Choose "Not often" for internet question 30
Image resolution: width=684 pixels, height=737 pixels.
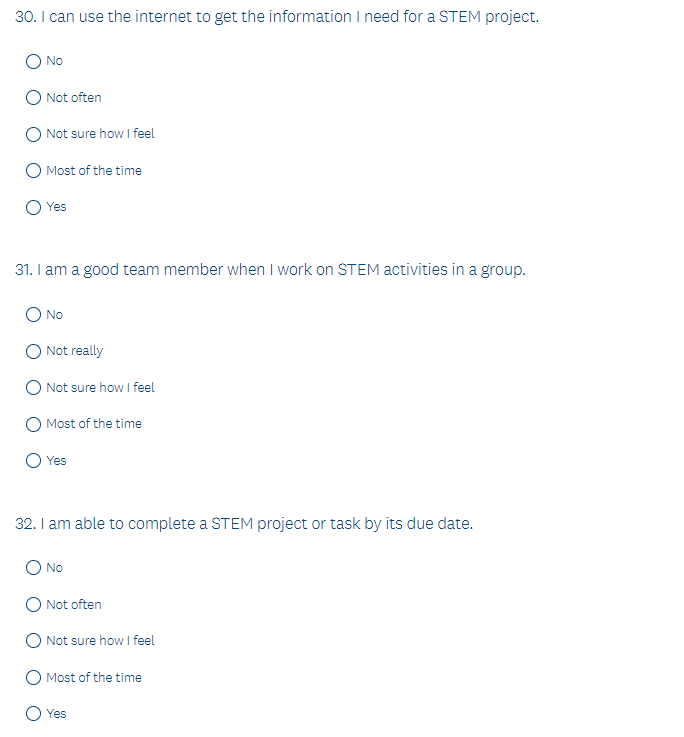coord(34,98)
